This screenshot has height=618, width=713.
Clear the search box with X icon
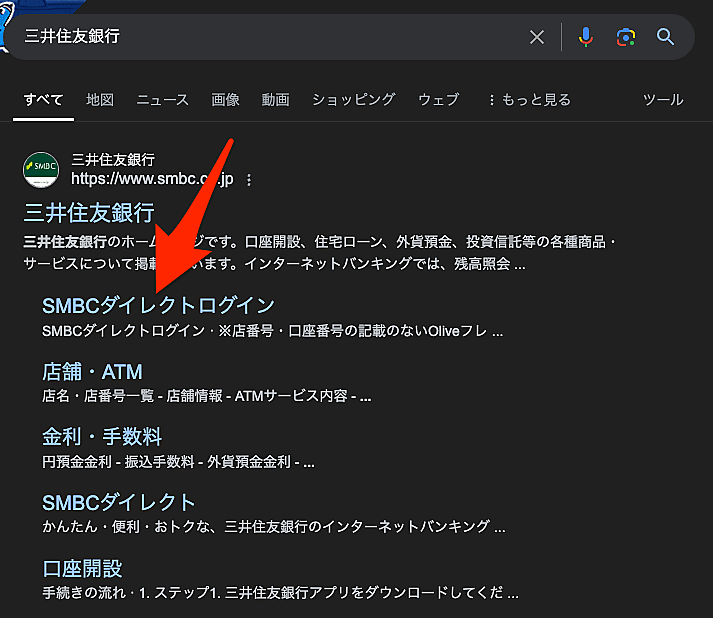537,37
